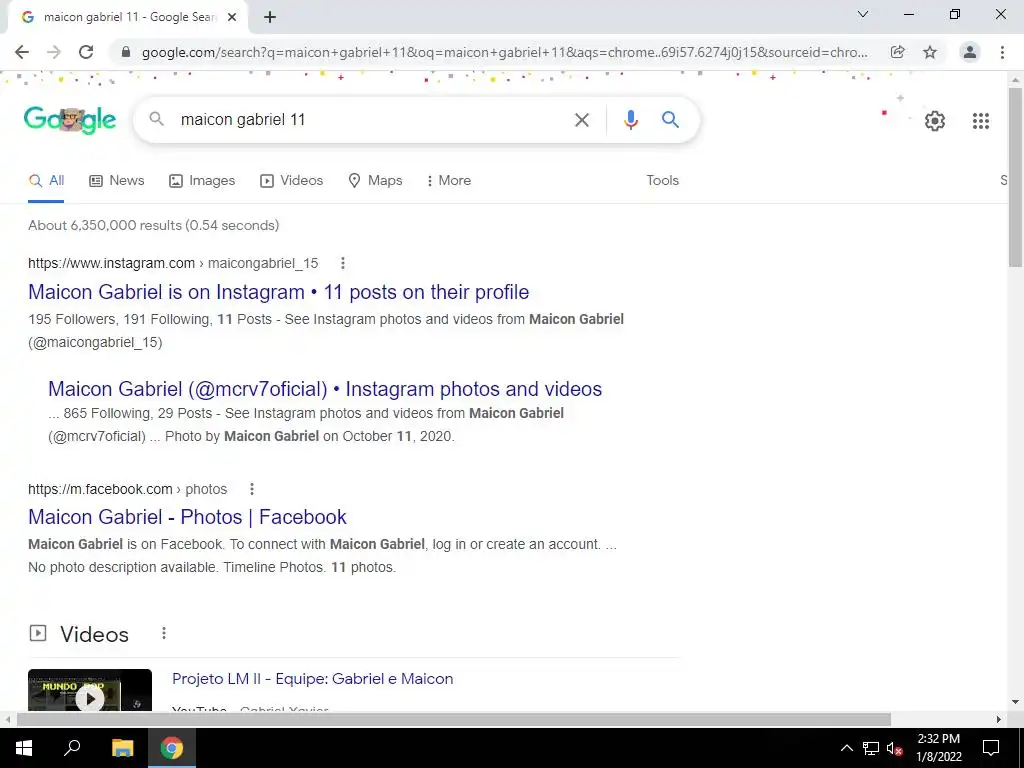Open the Chrome three-dot menu
Viewport: 1024px width, 768px height.
click(x=1002, y=52)
